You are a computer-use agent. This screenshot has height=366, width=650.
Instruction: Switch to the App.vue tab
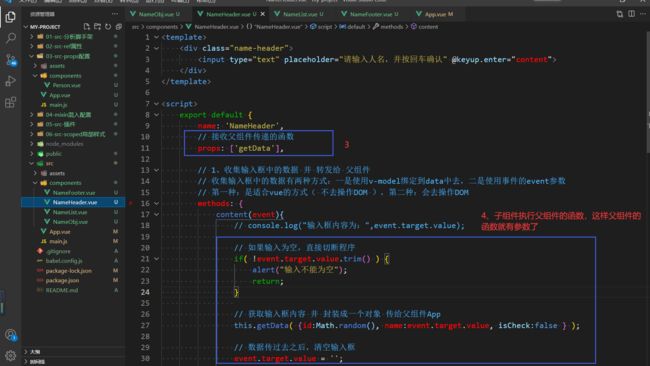(x=438, y=14)
